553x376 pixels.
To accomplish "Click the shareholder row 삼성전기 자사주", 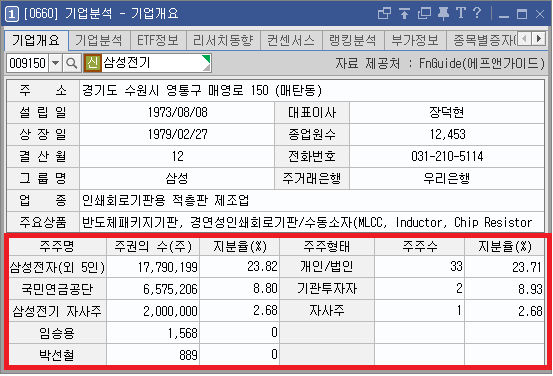I will [57, 311].
